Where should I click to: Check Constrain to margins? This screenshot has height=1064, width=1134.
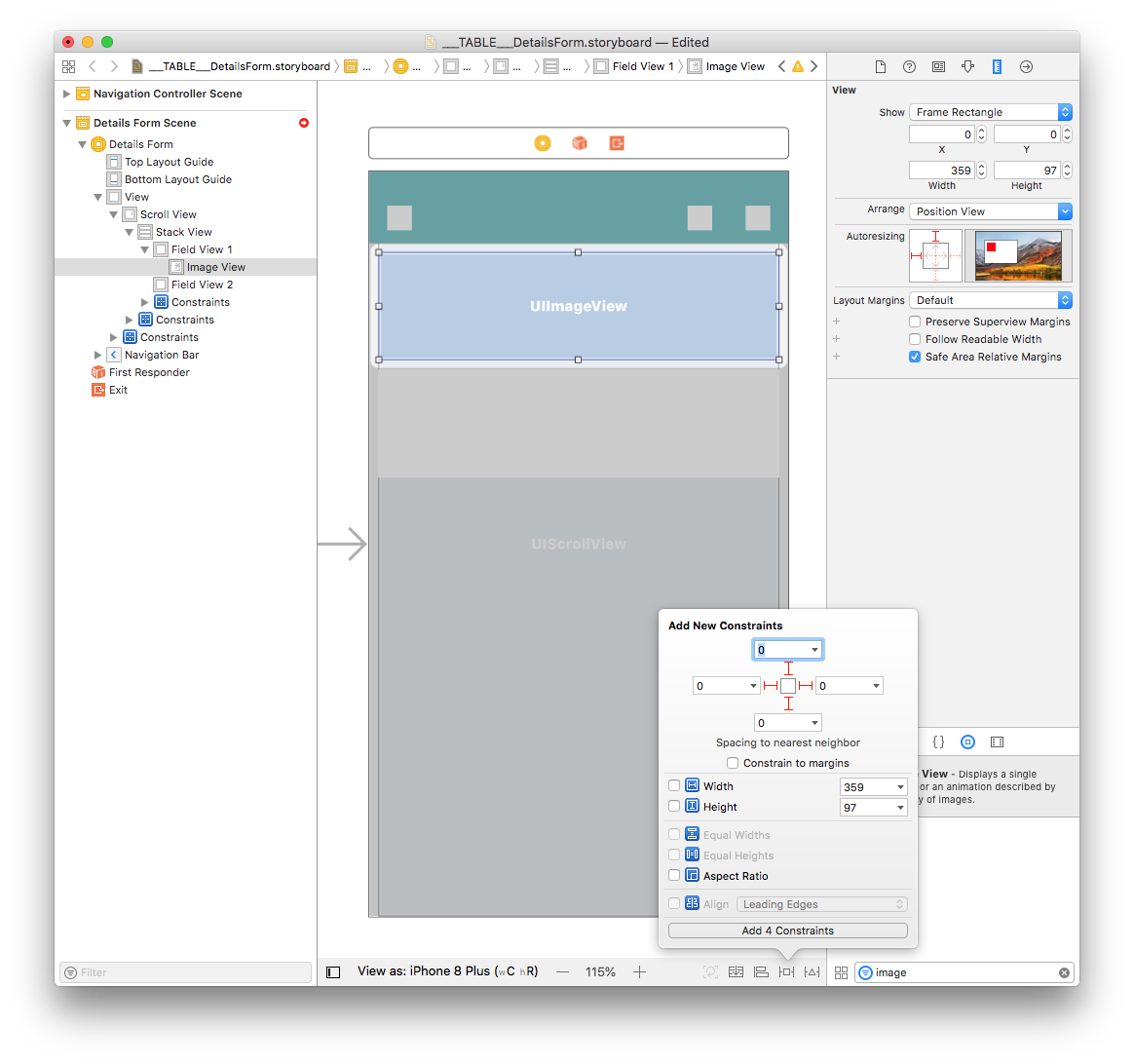[733, 763]
